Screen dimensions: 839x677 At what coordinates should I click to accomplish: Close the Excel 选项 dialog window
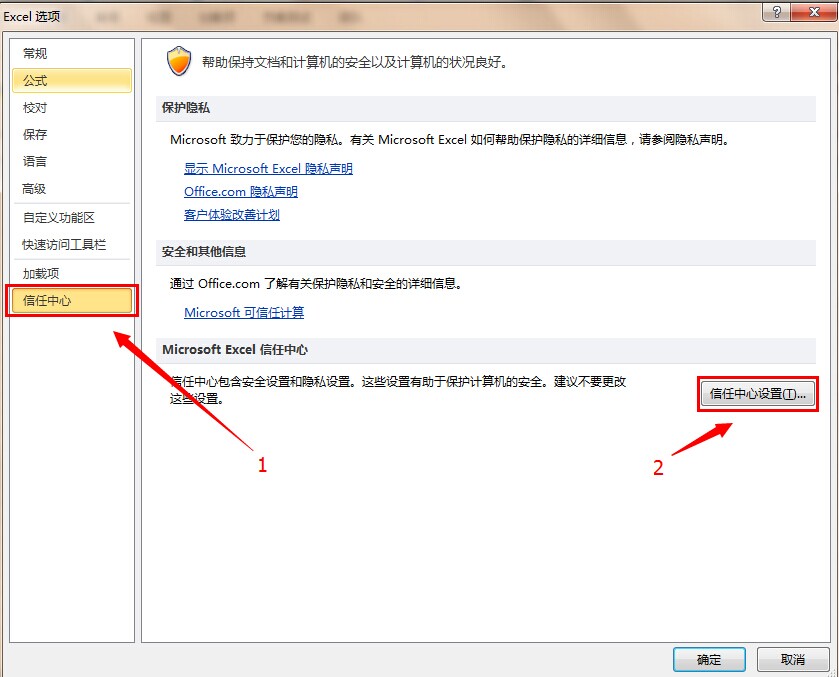pyautogui.click(x=809, y=12)
